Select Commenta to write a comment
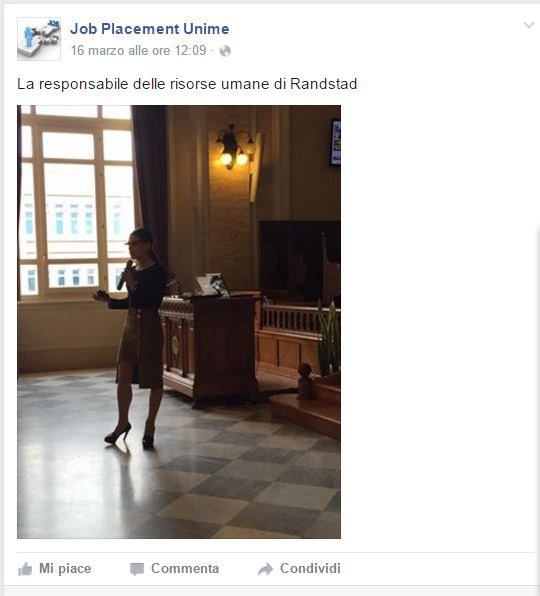The image size is (540, 596). click(x=185, y=569)
